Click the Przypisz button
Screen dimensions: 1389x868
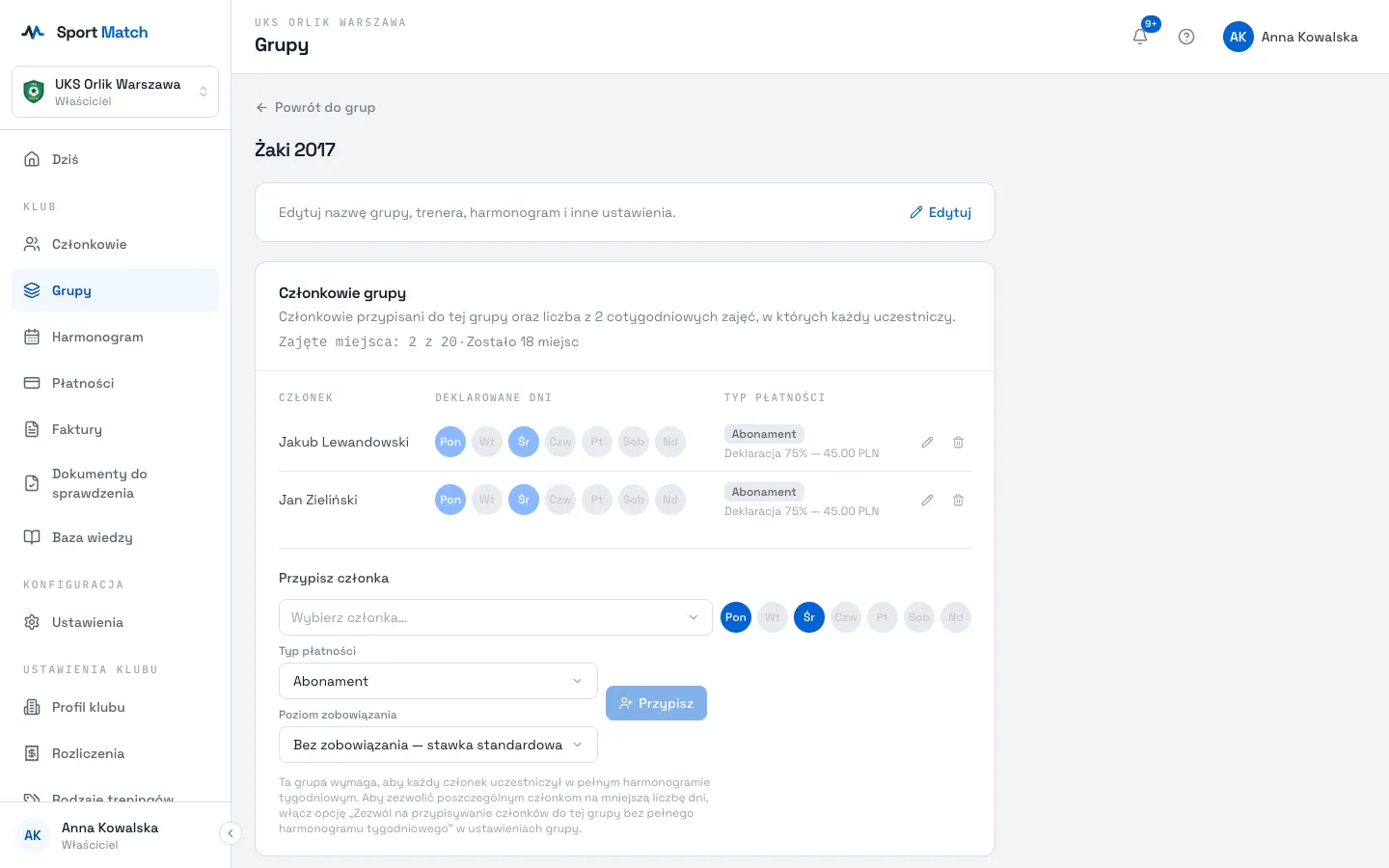point(656,703)
